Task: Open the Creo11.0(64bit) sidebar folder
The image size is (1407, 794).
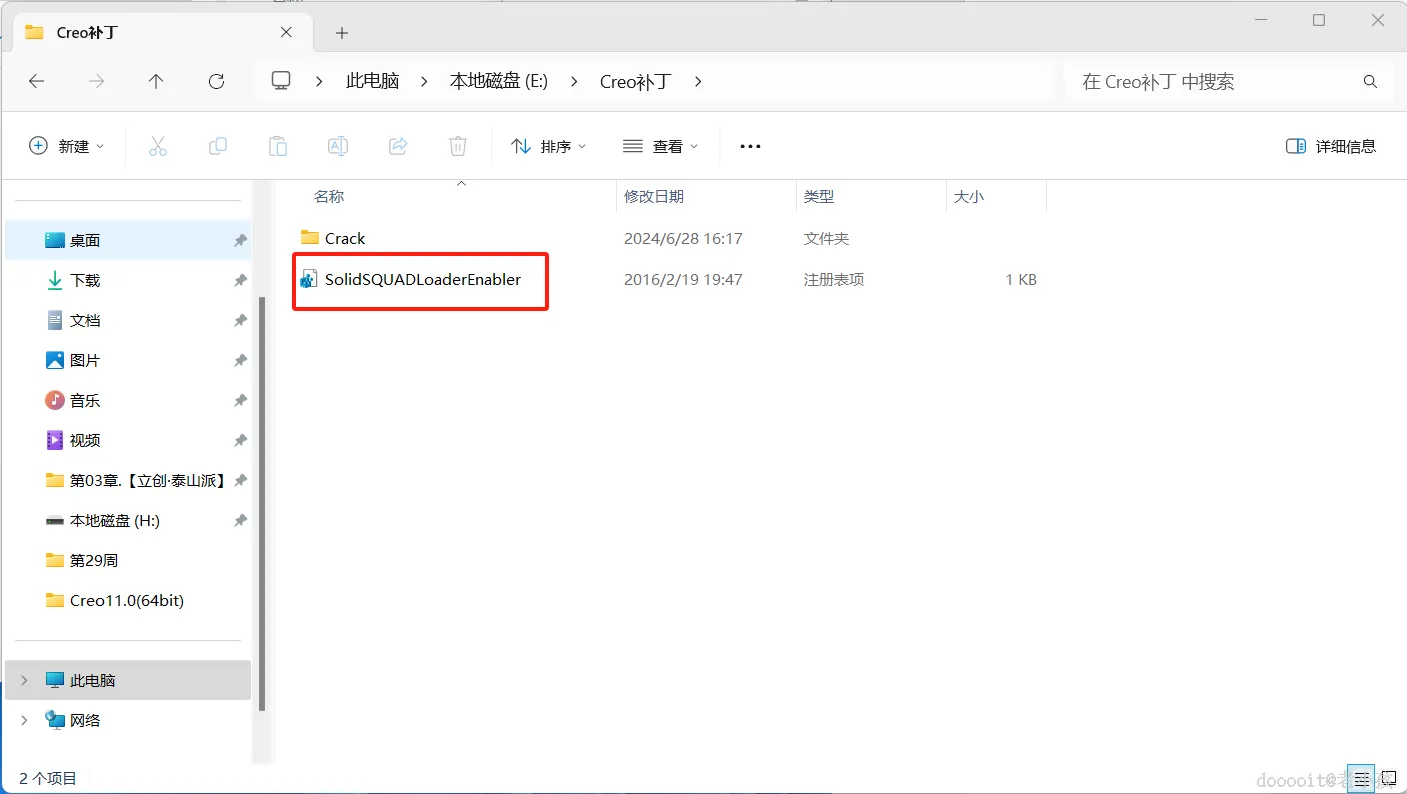Action: point(128,600)
